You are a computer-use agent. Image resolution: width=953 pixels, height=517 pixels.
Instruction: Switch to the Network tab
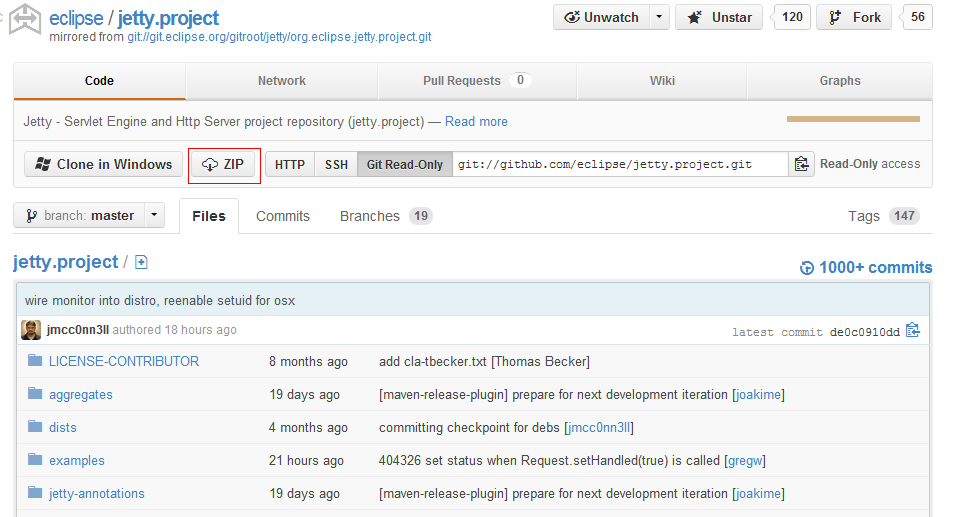[x=281, y=81]
